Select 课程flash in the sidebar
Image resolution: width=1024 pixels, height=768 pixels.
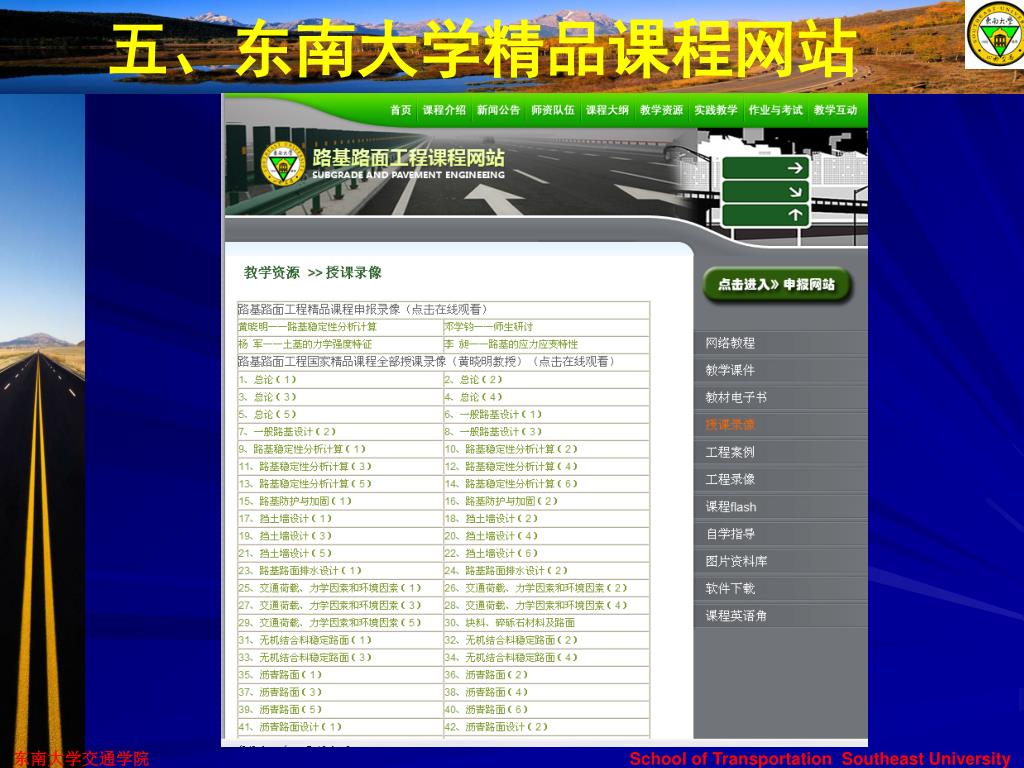coord(731,507)
